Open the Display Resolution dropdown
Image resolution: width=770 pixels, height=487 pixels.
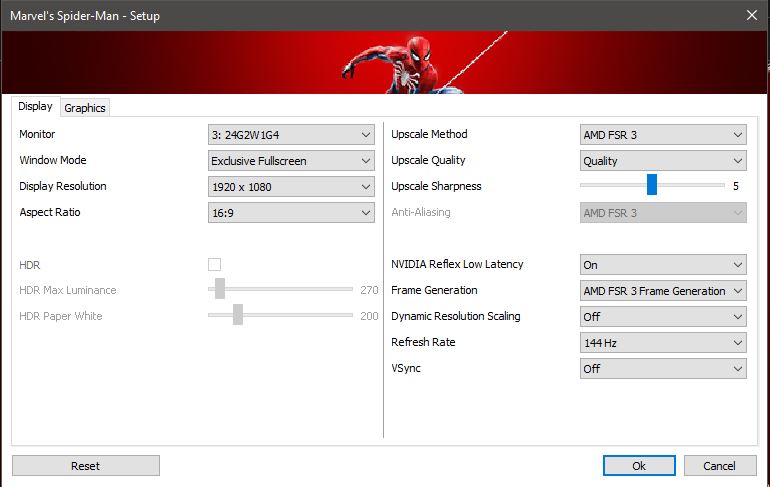click(x=291, y=187)
